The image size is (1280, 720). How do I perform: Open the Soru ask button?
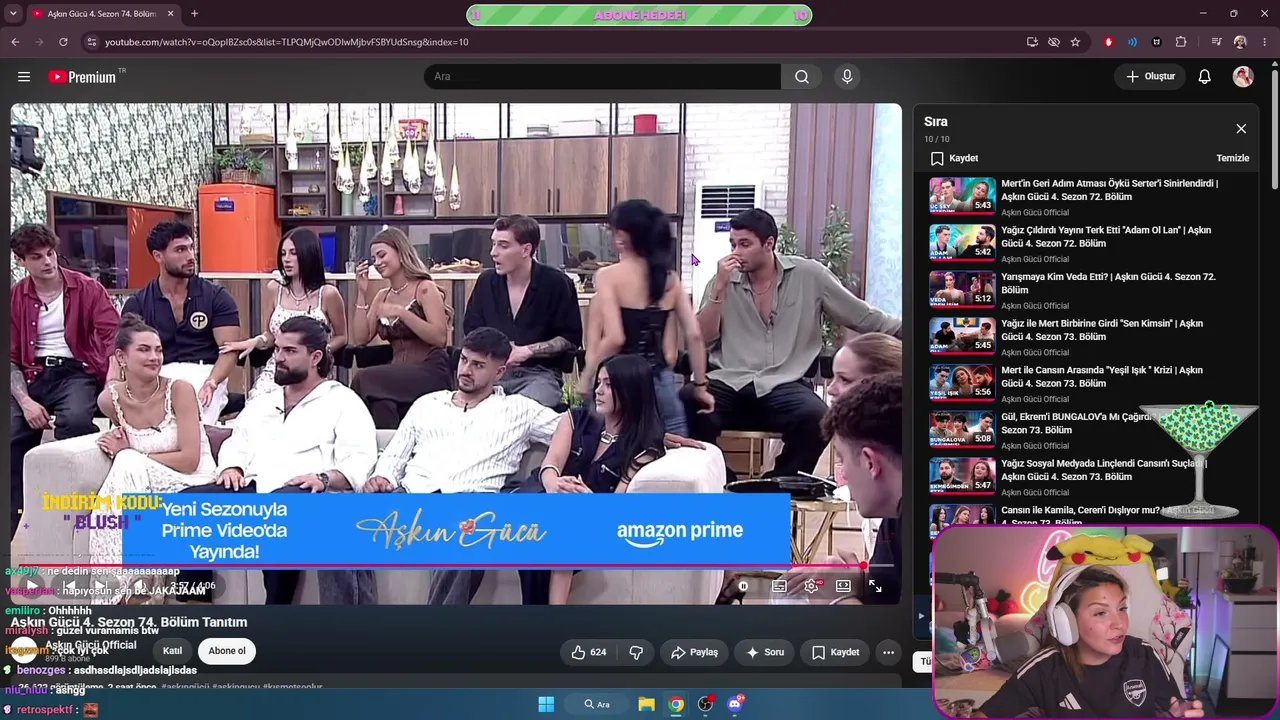coord(765,652)
